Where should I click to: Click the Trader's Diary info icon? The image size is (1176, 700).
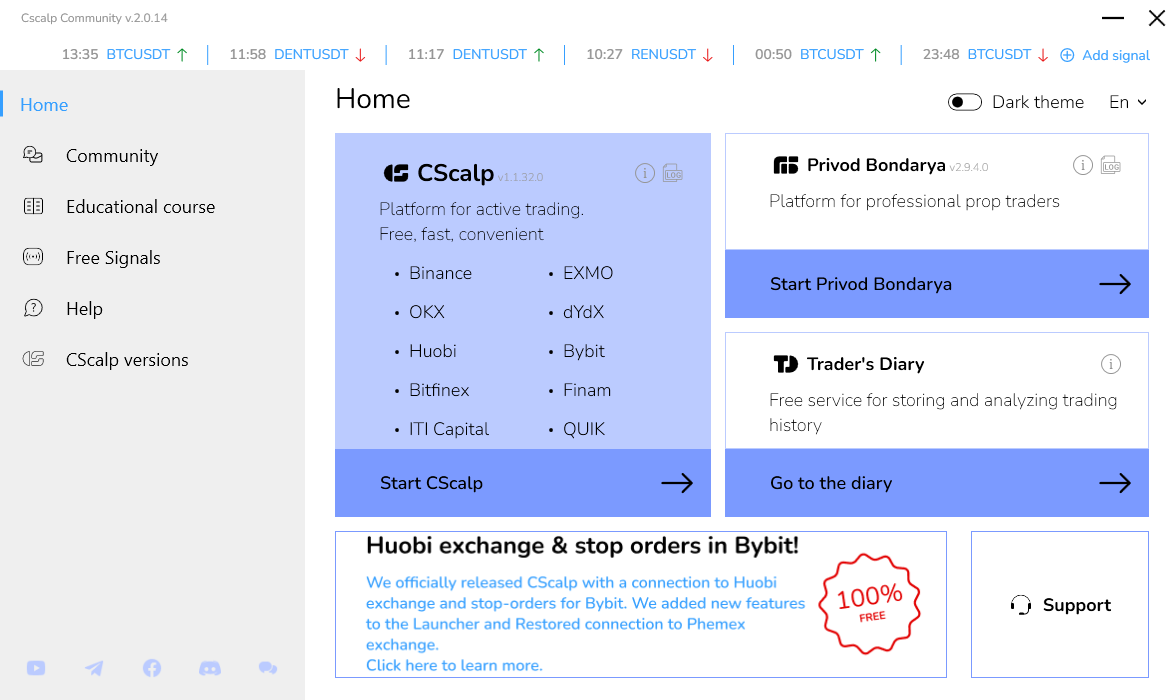pyautogui.click(x=1110, y=364)
